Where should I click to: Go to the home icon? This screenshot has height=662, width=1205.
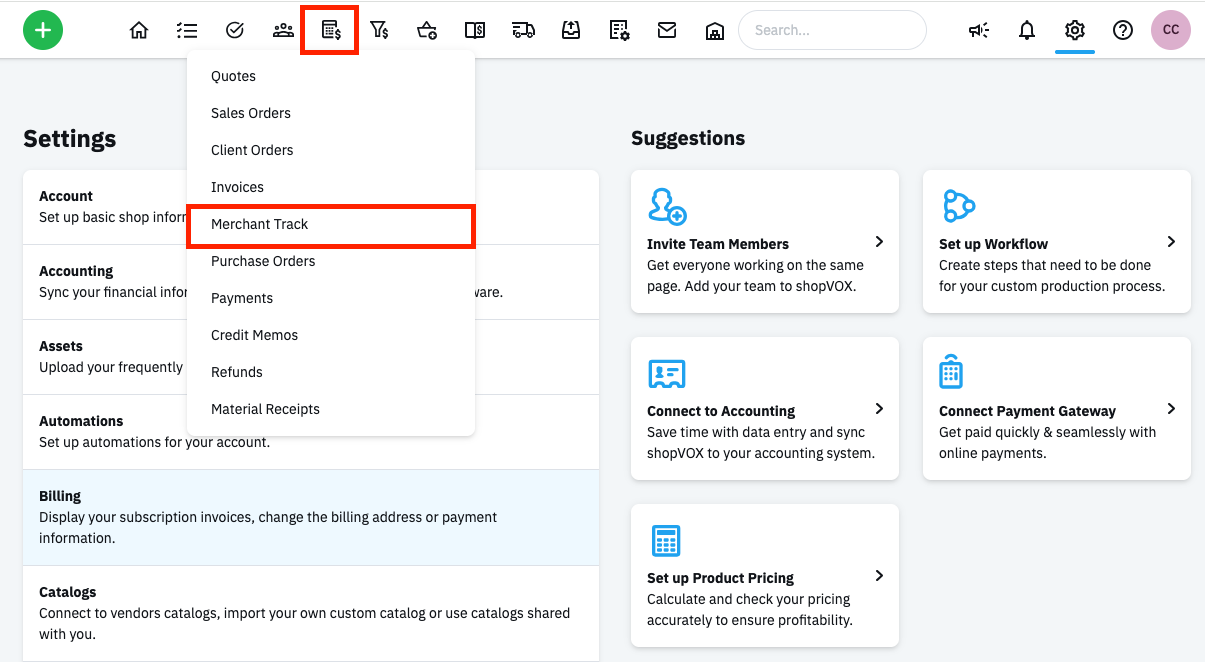(139, 30)
